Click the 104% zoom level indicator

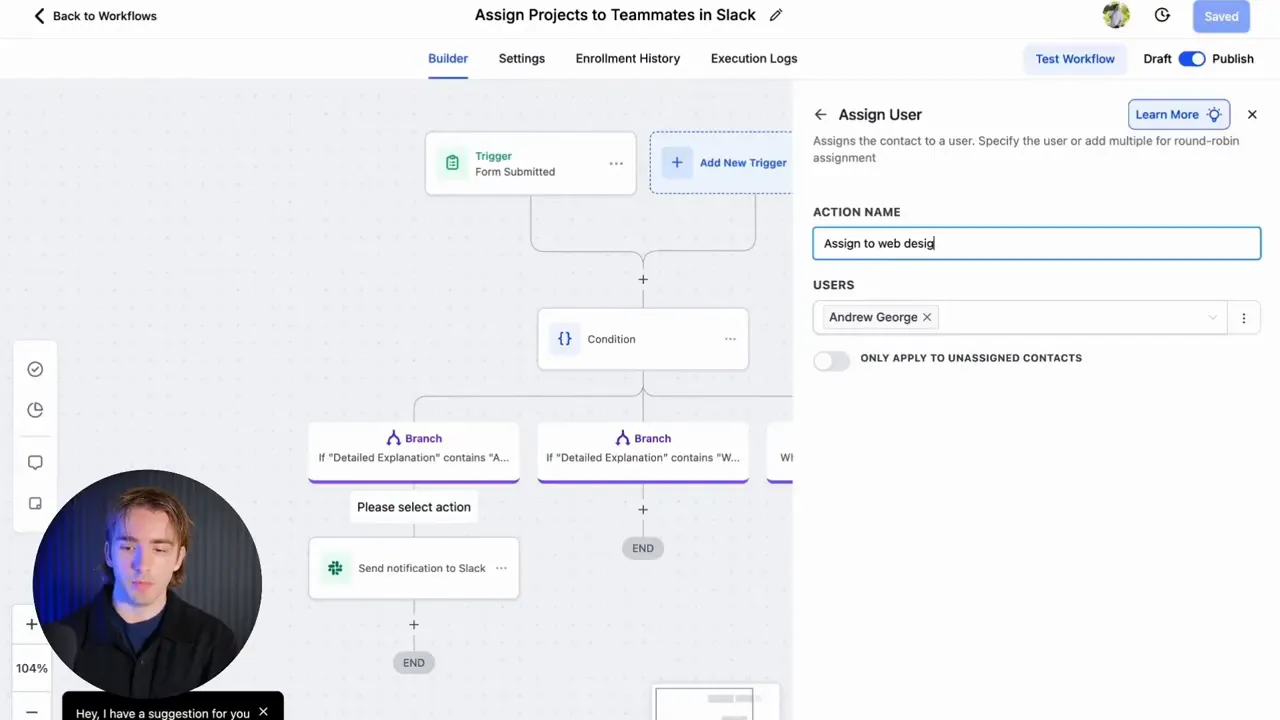[31, 668]
